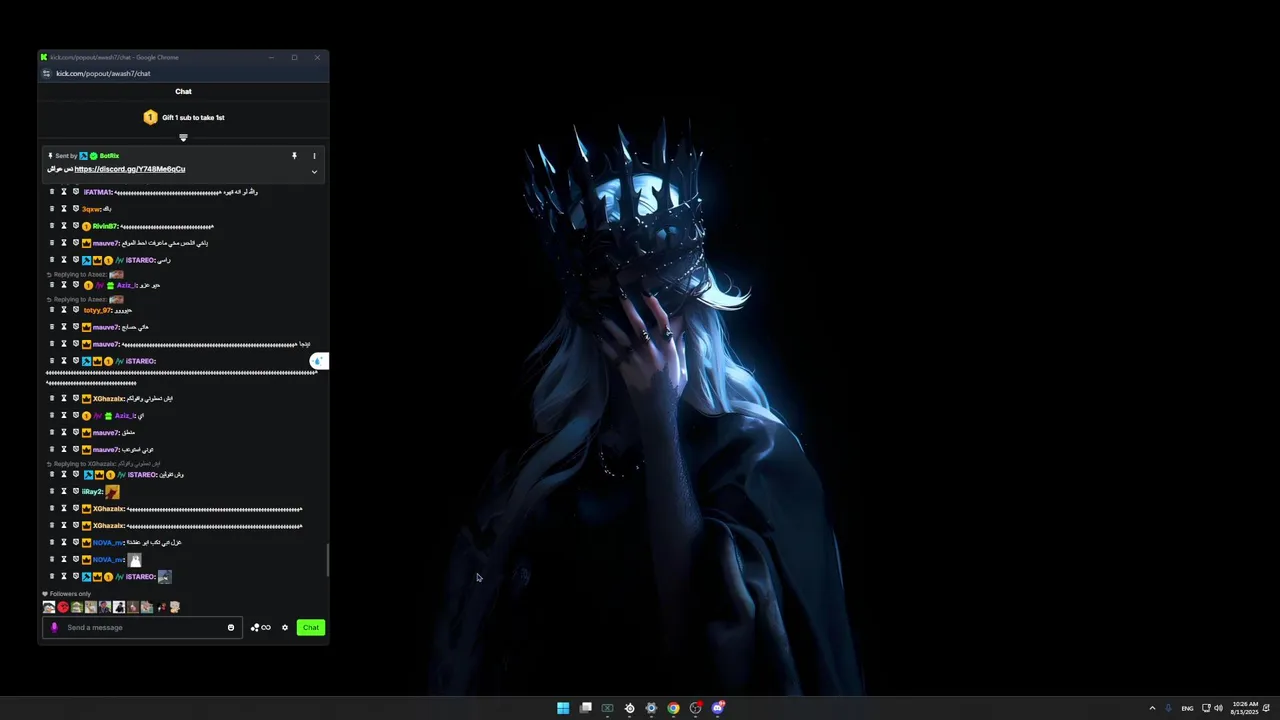
Task: Send message with green Chat button
Action: [x=311, y=628]
